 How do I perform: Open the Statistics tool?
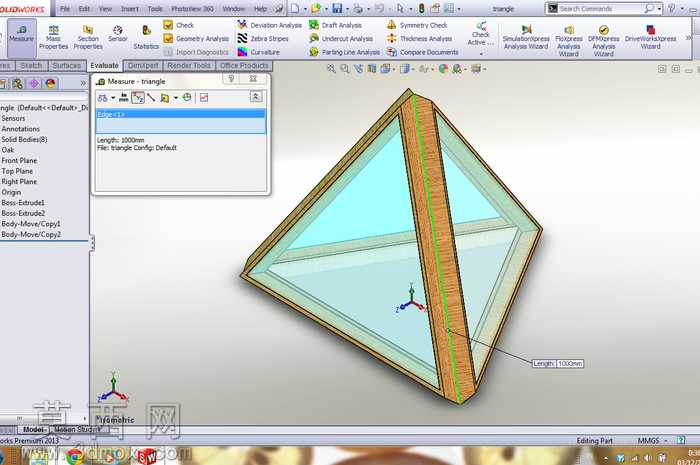click(146, 37)
